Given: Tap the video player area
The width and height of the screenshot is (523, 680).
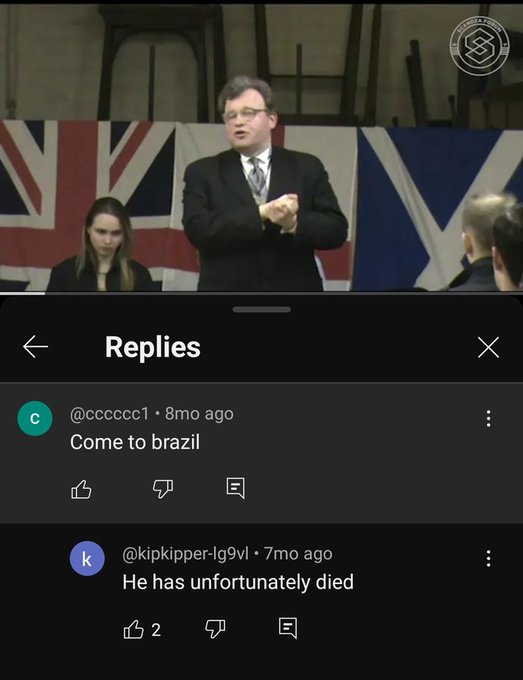Looking at the screenshot, I should 262,147.
